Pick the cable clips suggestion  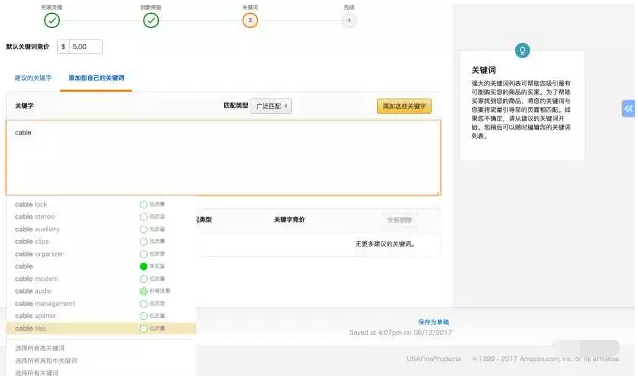point(101,242)
